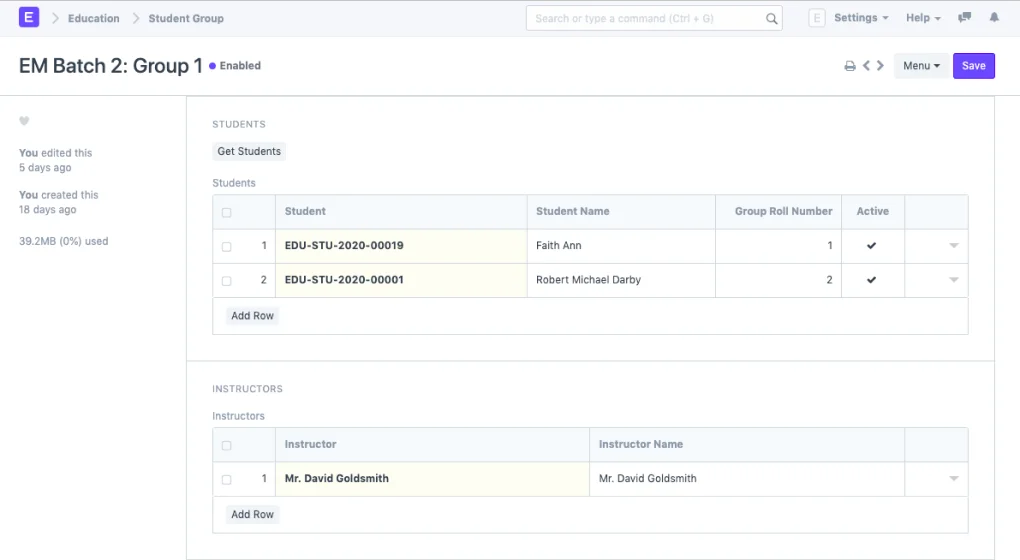The width and height of the screenshot is (1020, 560).
Task: Open the Settings dropdown
Action: pyautogui.click(x=861, y=18)
